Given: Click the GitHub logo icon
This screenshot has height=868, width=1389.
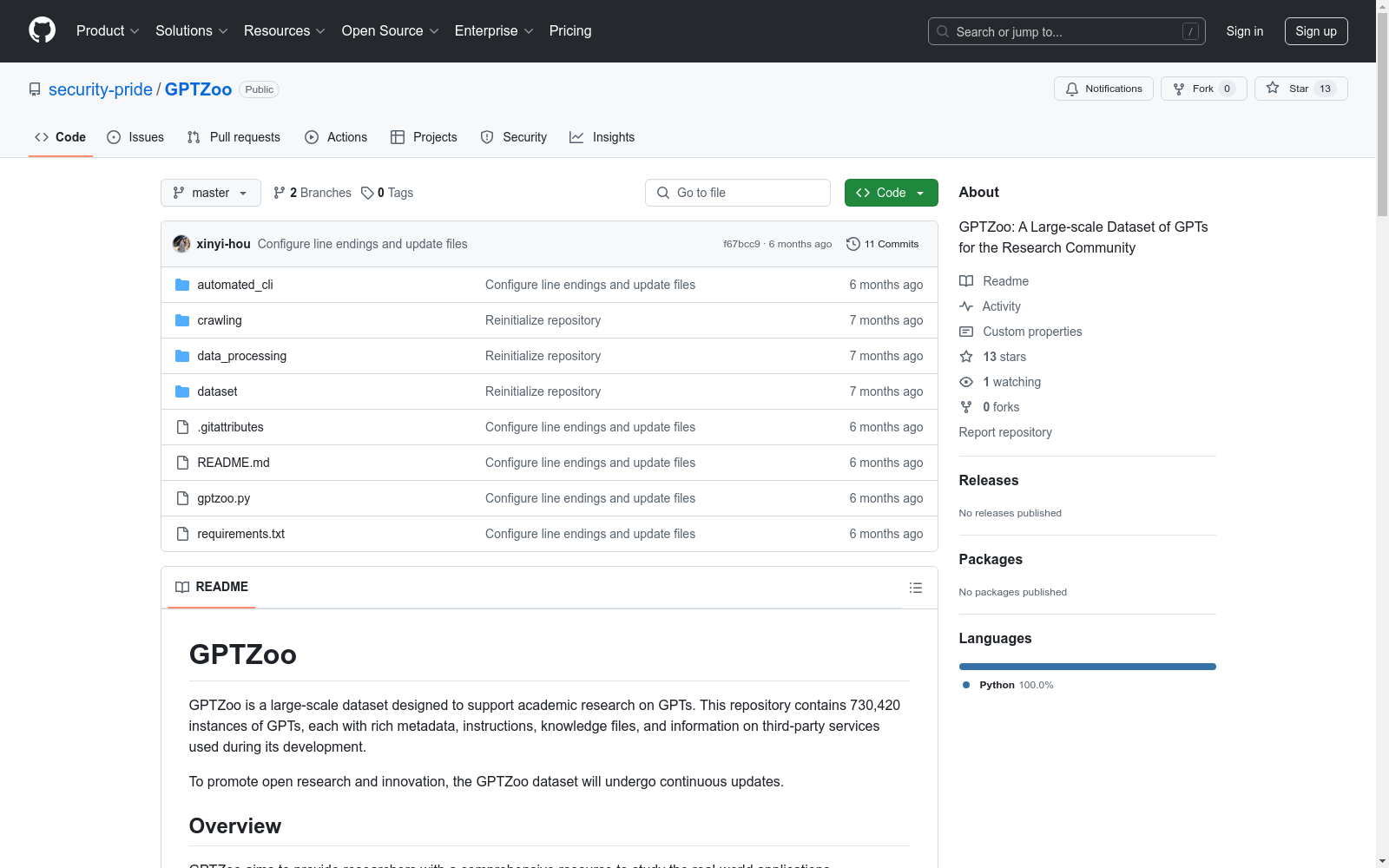Looking at the screenshot, I should 42,30.
